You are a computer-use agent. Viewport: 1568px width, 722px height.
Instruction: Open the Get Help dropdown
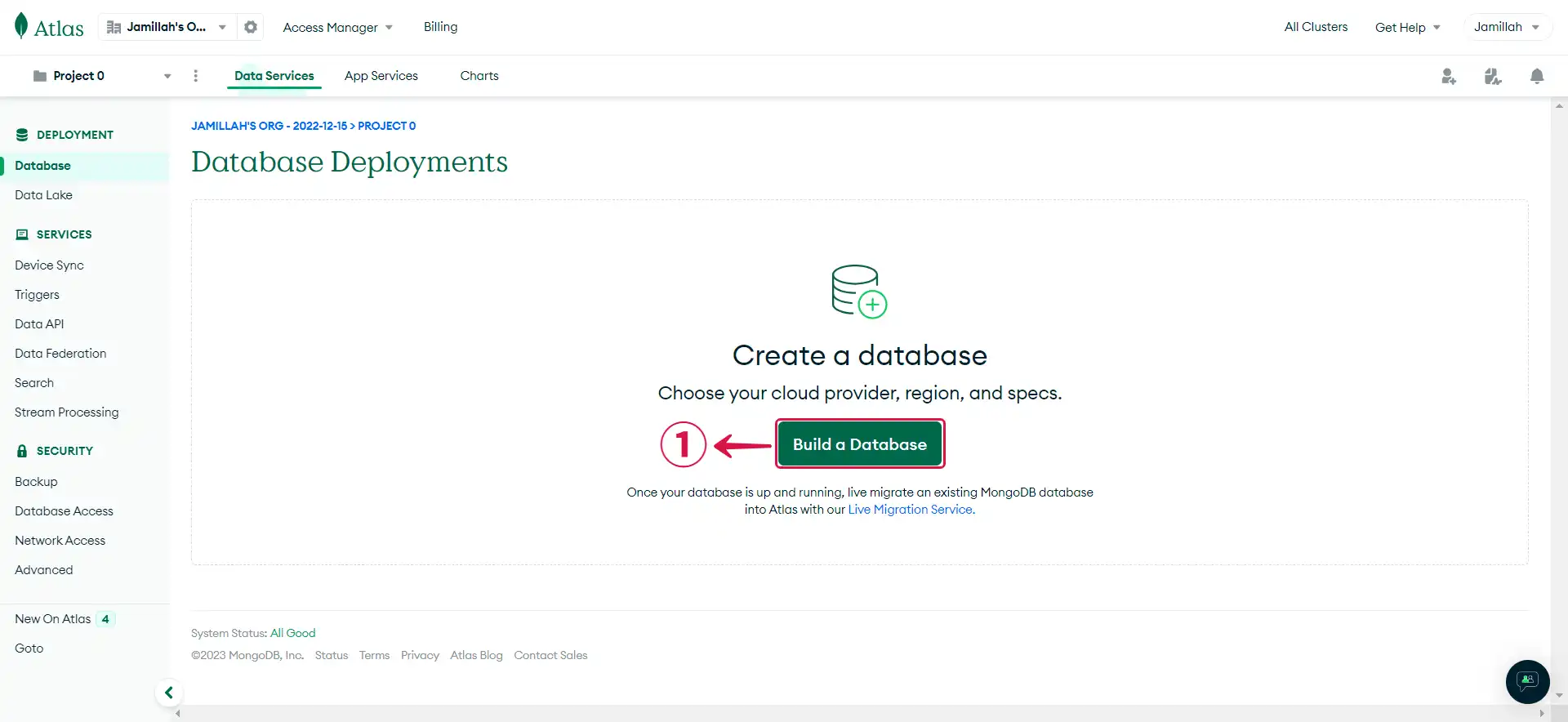tap(1407, 27)
